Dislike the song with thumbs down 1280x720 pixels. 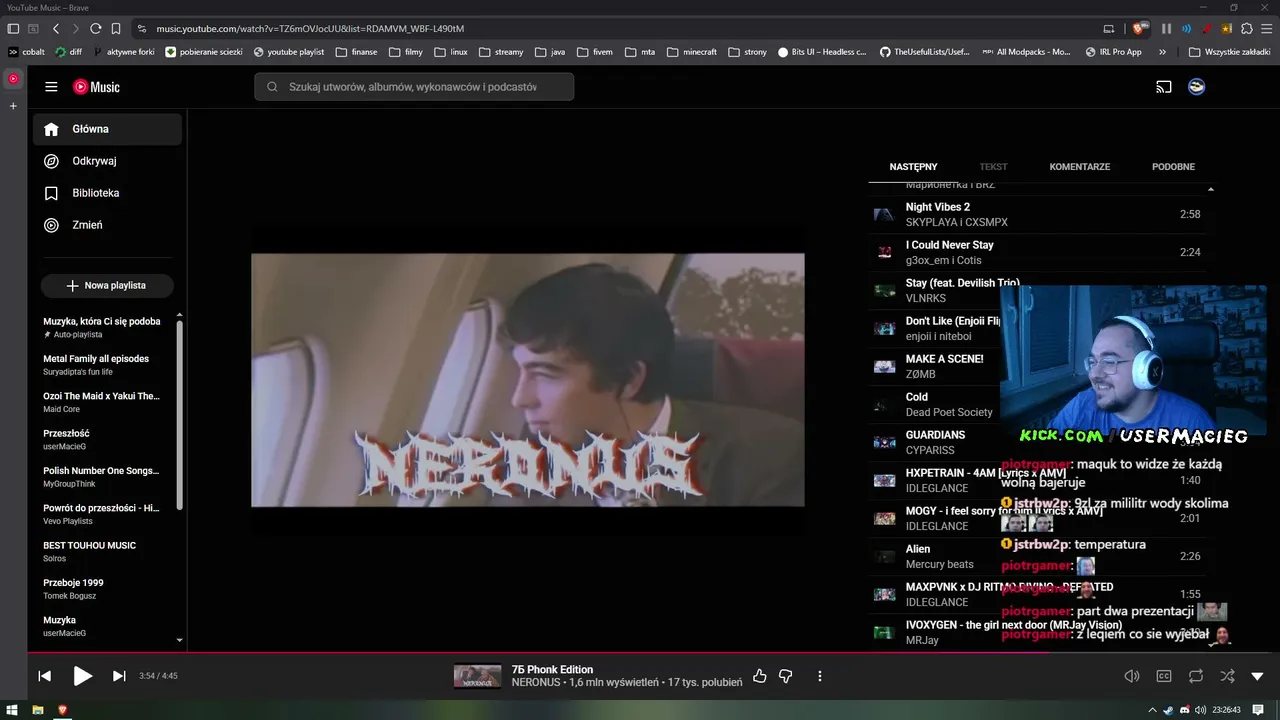click(x=785, y=676)
